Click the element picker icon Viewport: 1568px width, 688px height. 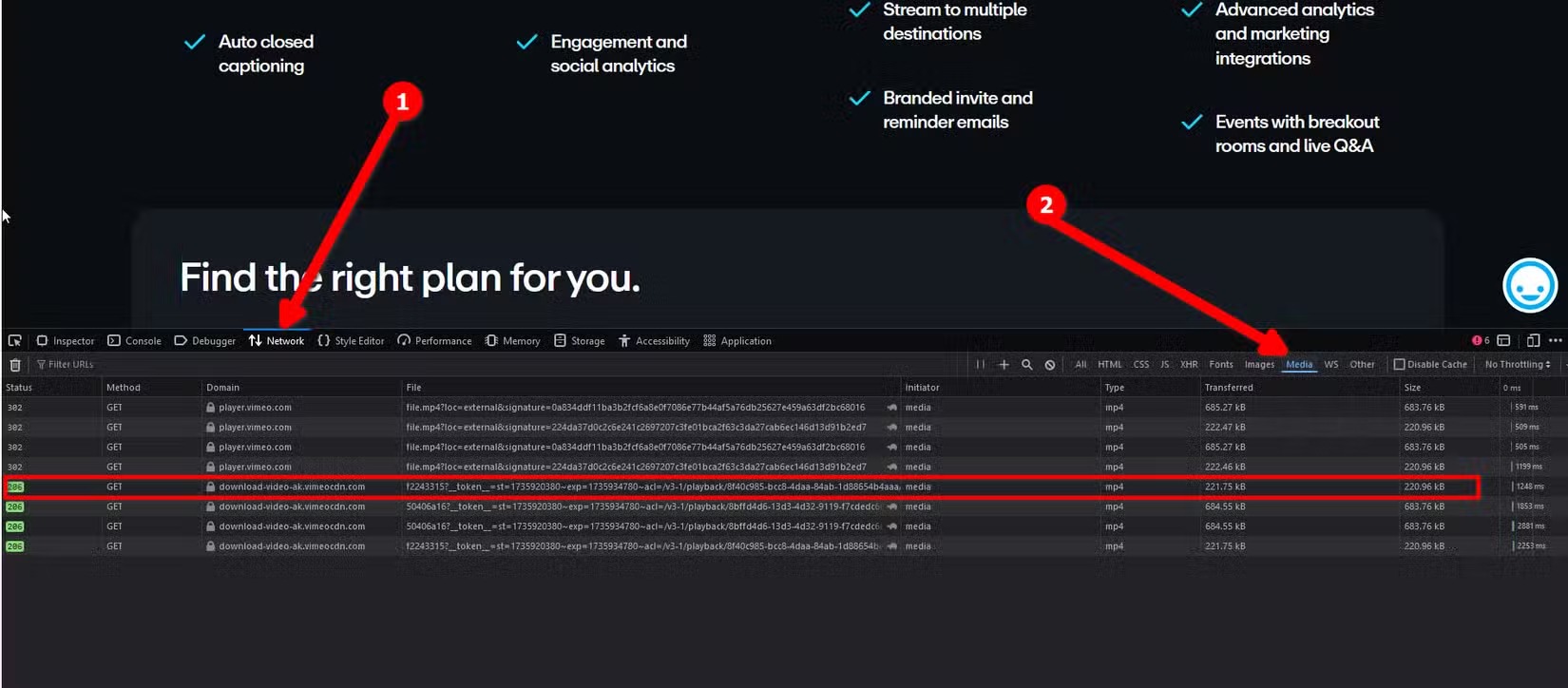pos(15,340)
